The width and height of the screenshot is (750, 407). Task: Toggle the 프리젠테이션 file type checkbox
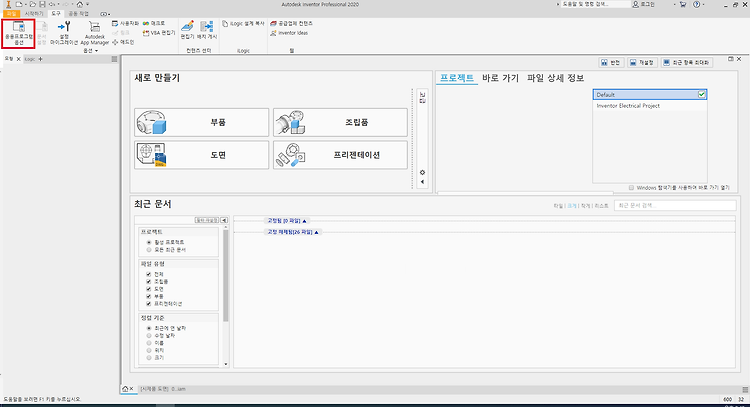149,304
